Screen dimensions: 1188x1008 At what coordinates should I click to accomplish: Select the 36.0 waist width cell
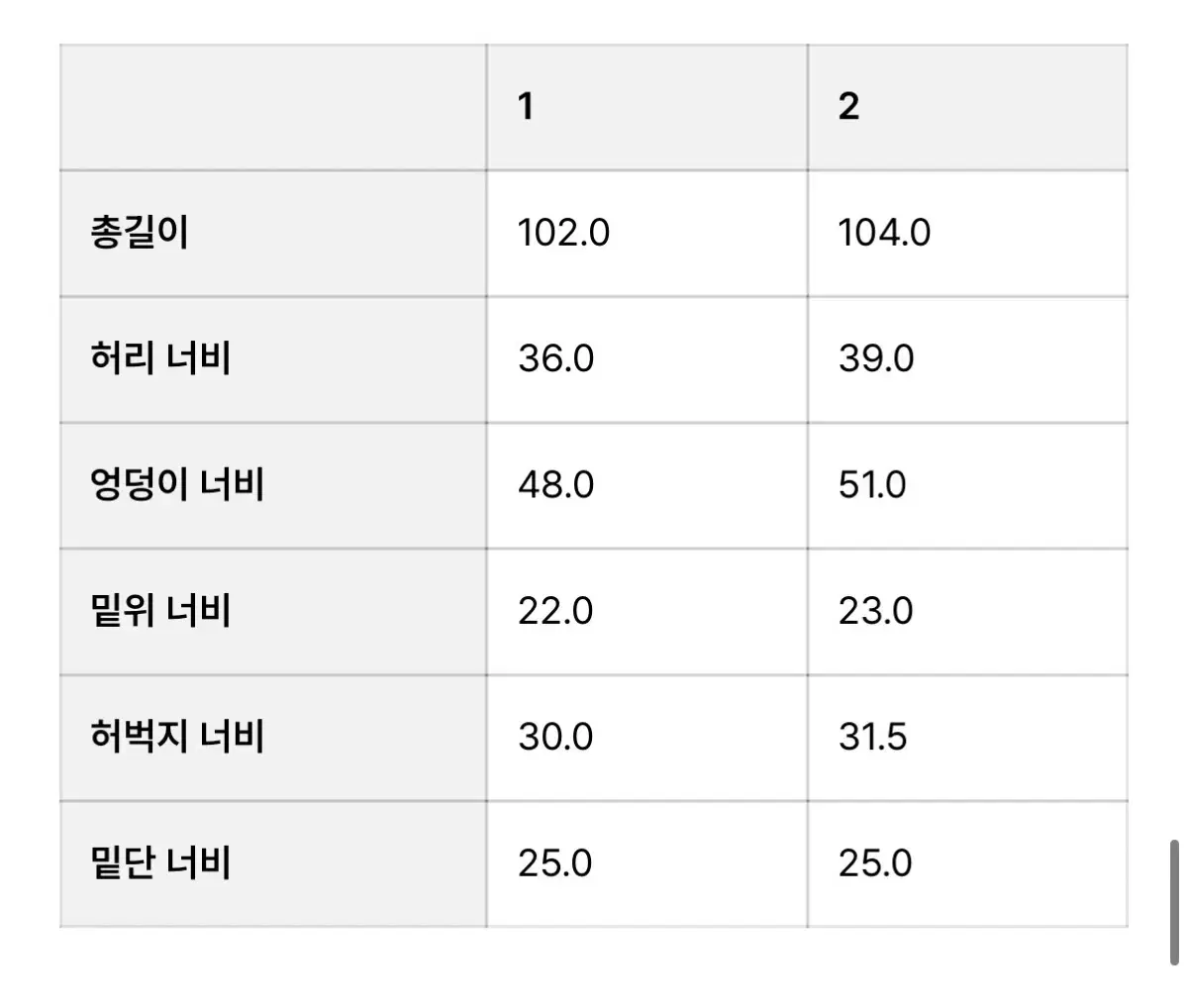[x=646, y=359]
